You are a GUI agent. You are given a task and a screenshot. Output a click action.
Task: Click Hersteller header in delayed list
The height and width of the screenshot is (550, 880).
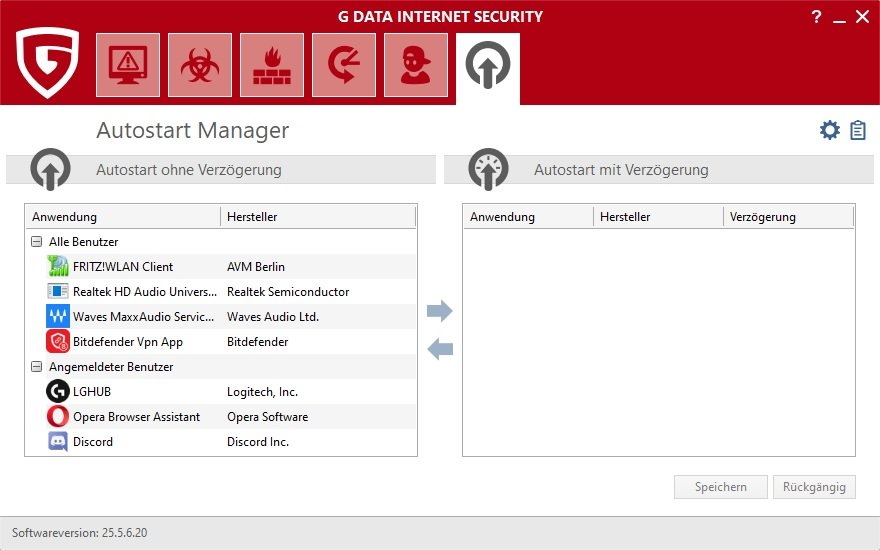(x=658, y=217)
